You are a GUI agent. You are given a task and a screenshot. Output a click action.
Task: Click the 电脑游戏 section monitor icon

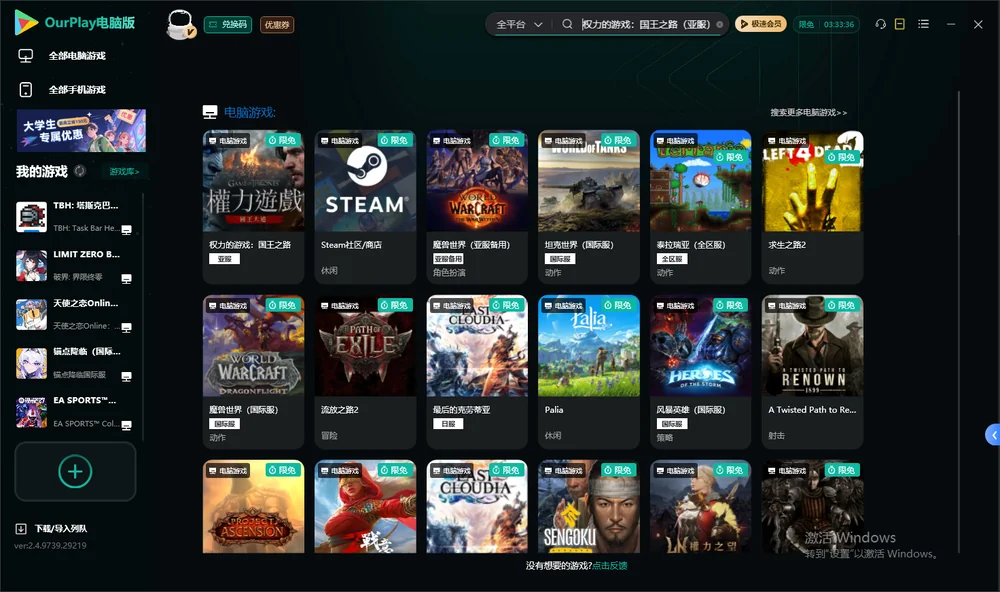pyautogui.click(x=210, y=112)
